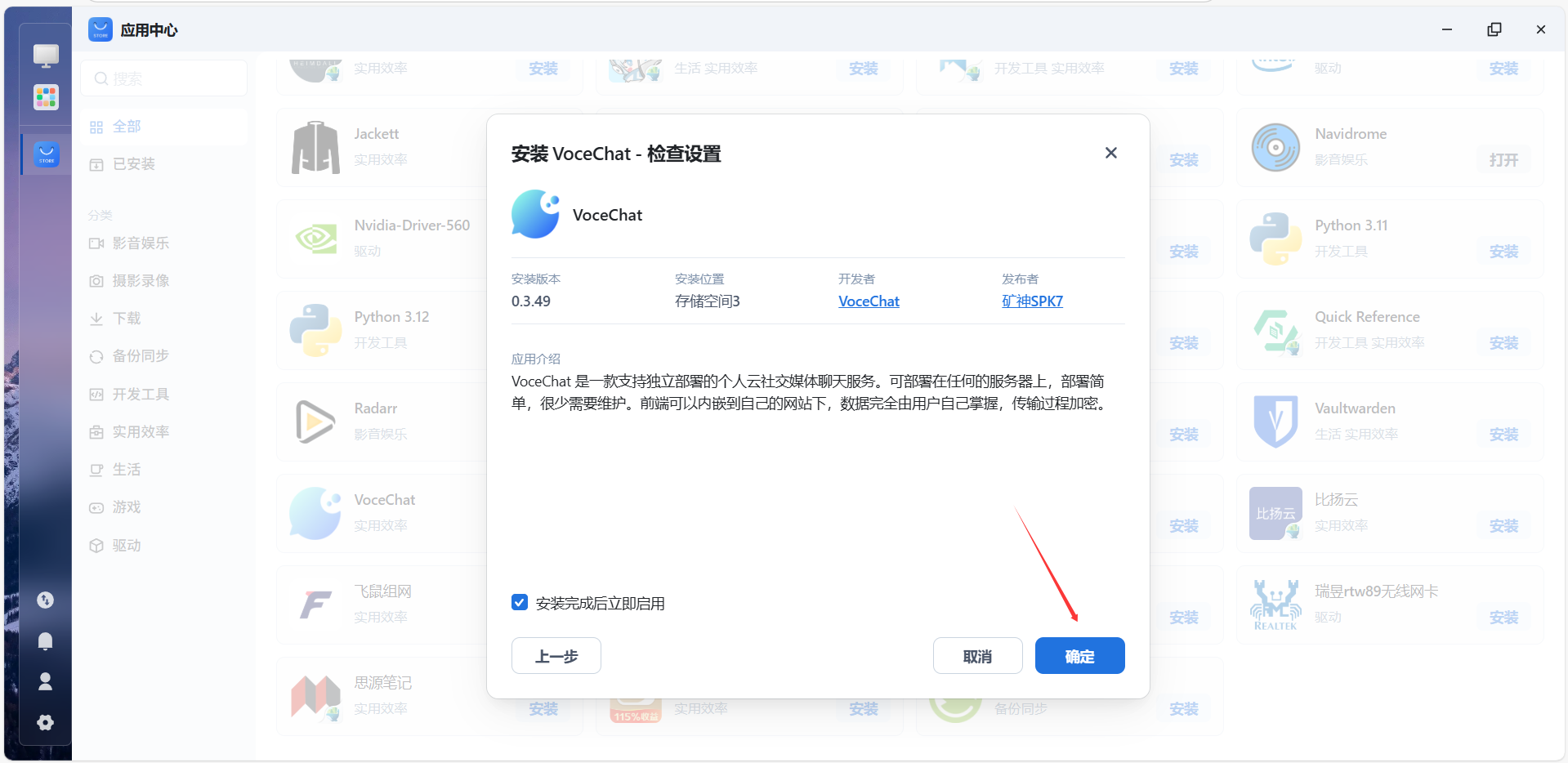This screenshot has width=1568, height=763.
Task: Click the Nvidia-Driver-560 icon
Action: 315,239
